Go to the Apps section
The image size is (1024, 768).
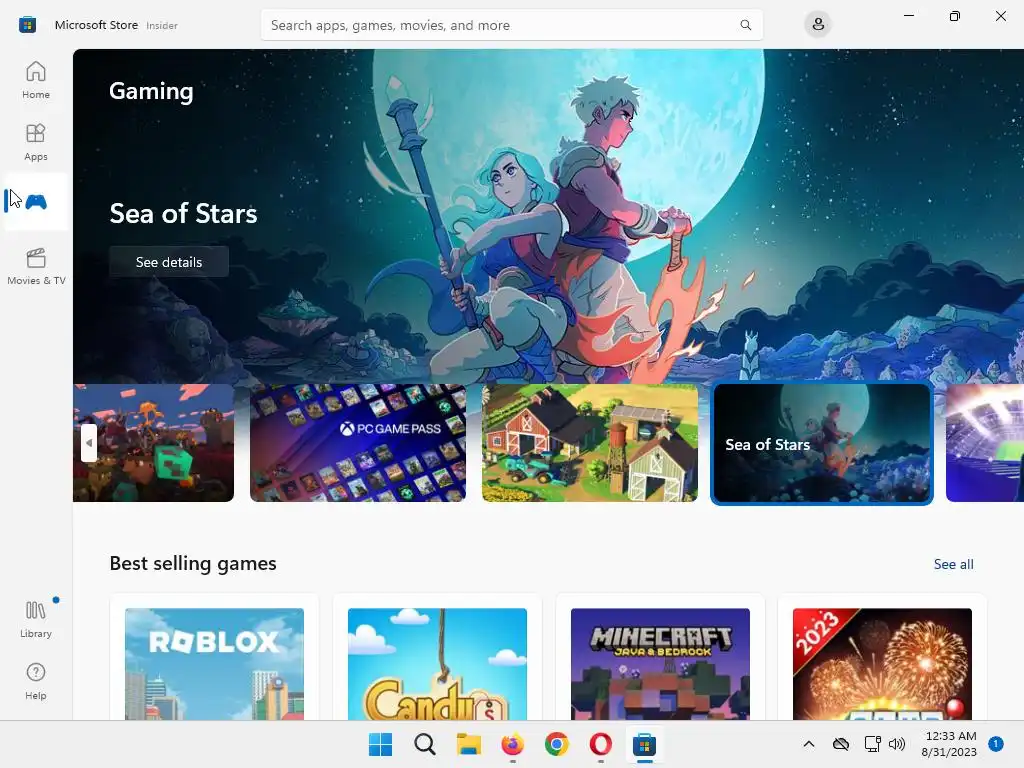tap(36, 142)
